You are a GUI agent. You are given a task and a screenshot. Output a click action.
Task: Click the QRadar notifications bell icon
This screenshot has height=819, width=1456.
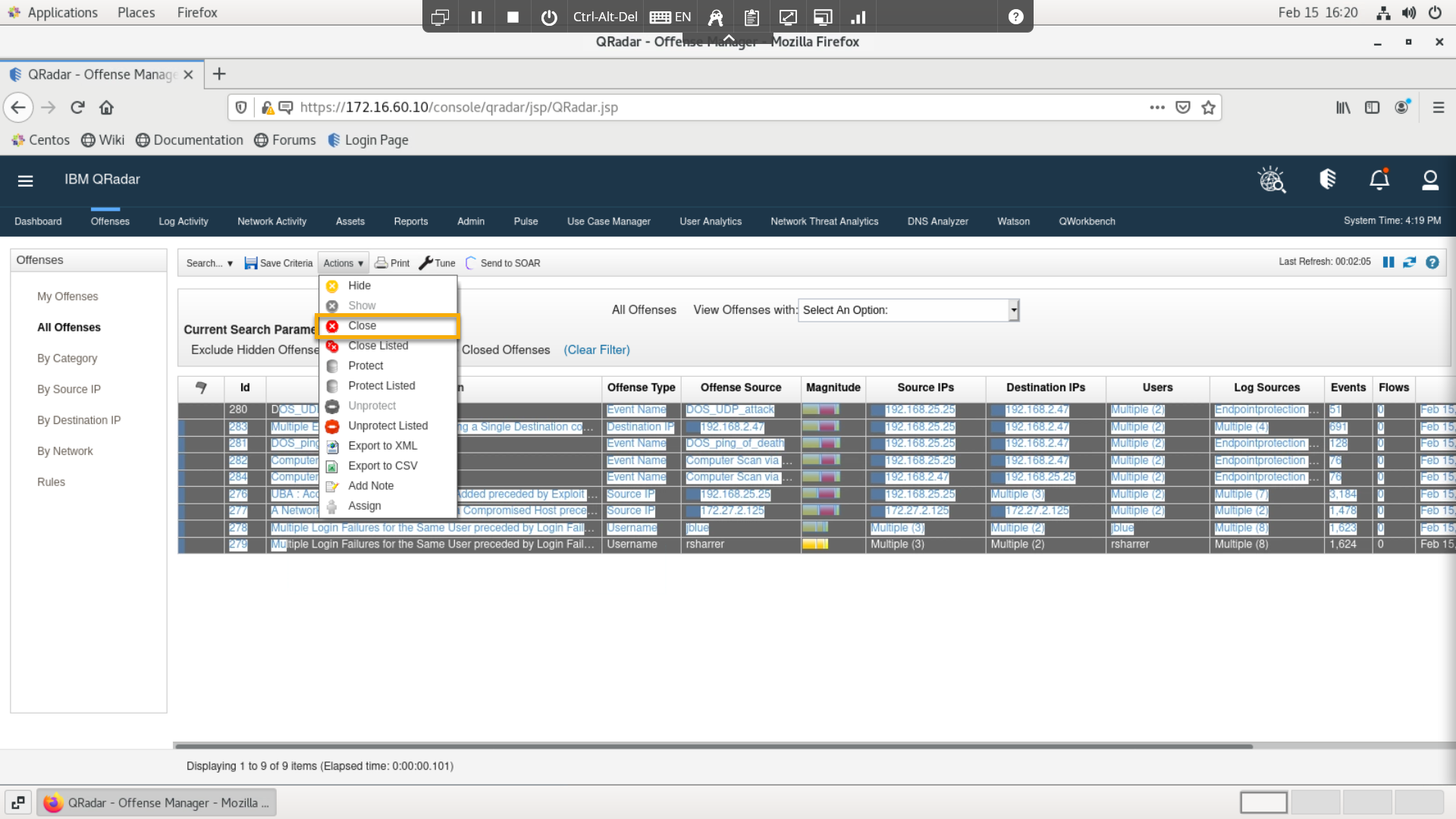(1379, 180)
